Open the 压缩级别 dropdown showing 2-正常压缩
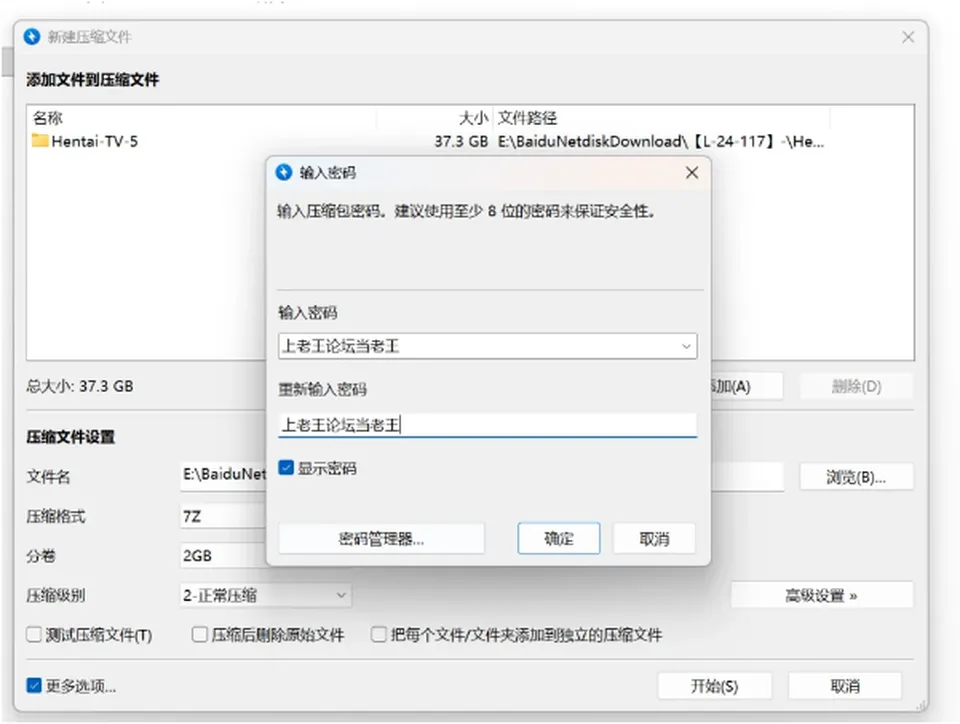The image size is (960, 724). point(266,595)
